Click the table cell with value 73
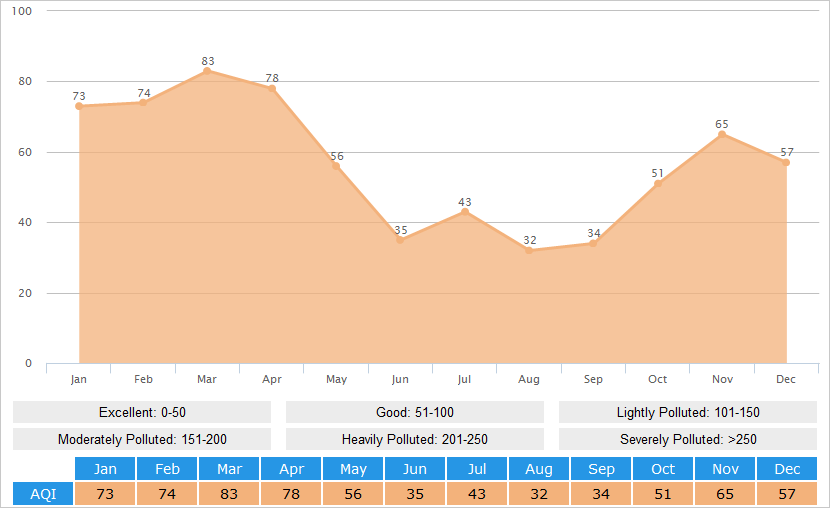Viewport: 830px width, 508px height. 105,494
